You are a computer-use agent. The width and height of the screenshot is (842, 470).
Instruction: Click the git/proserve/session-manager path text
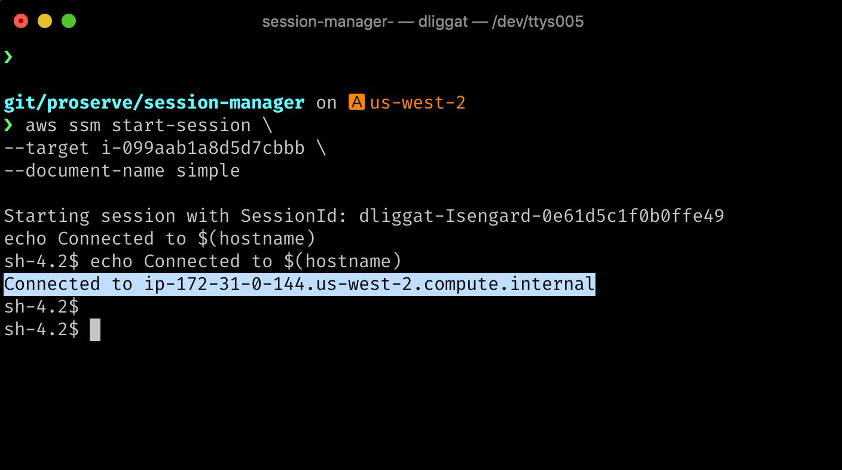(x=154, y=102)
